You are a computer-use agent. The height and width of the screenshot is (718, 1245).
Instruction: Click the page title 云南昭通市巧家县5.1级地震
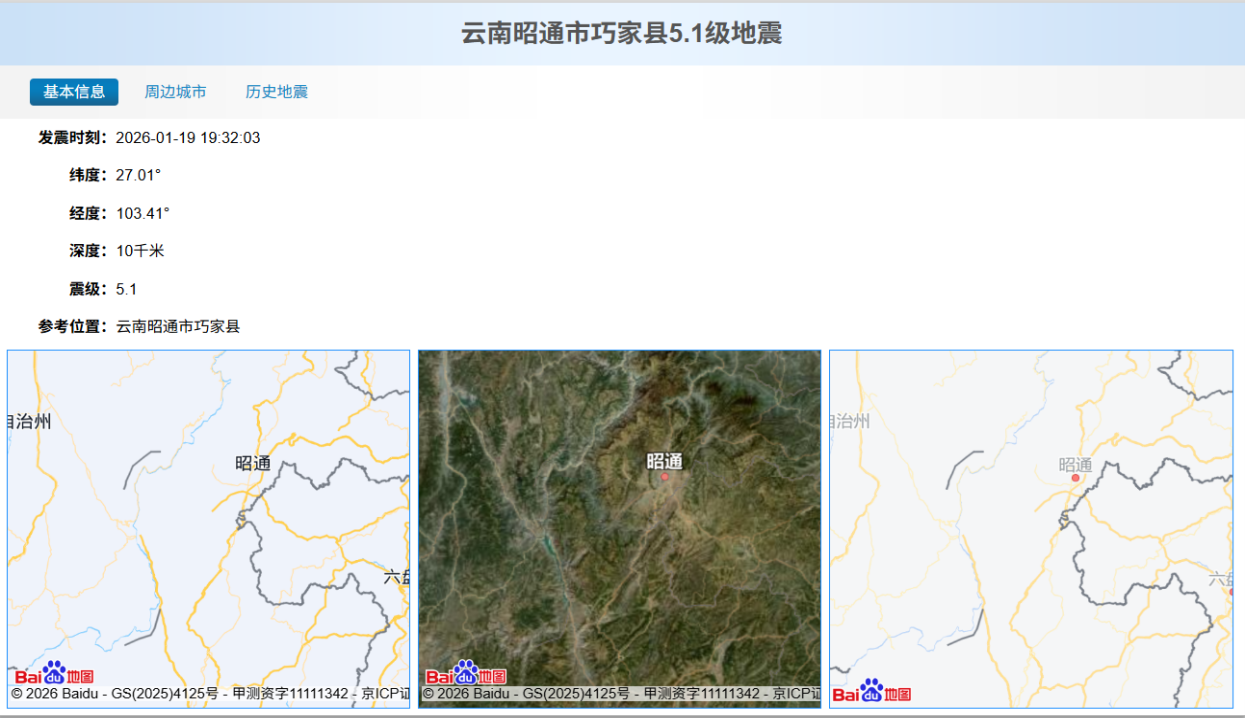[x=622, y=32]
